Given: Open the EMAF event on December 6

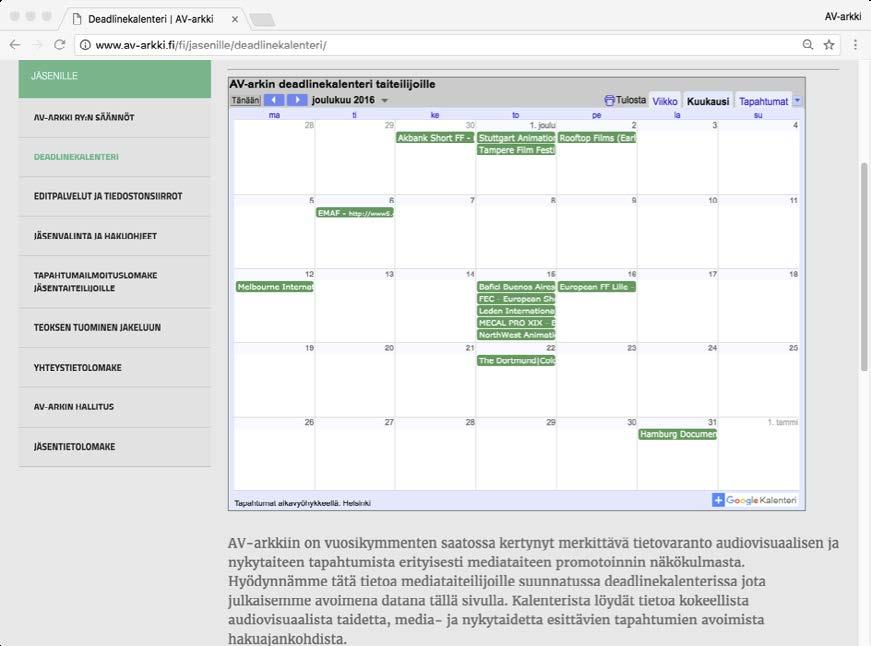Looking at the screenshot, I should point(355,213).
